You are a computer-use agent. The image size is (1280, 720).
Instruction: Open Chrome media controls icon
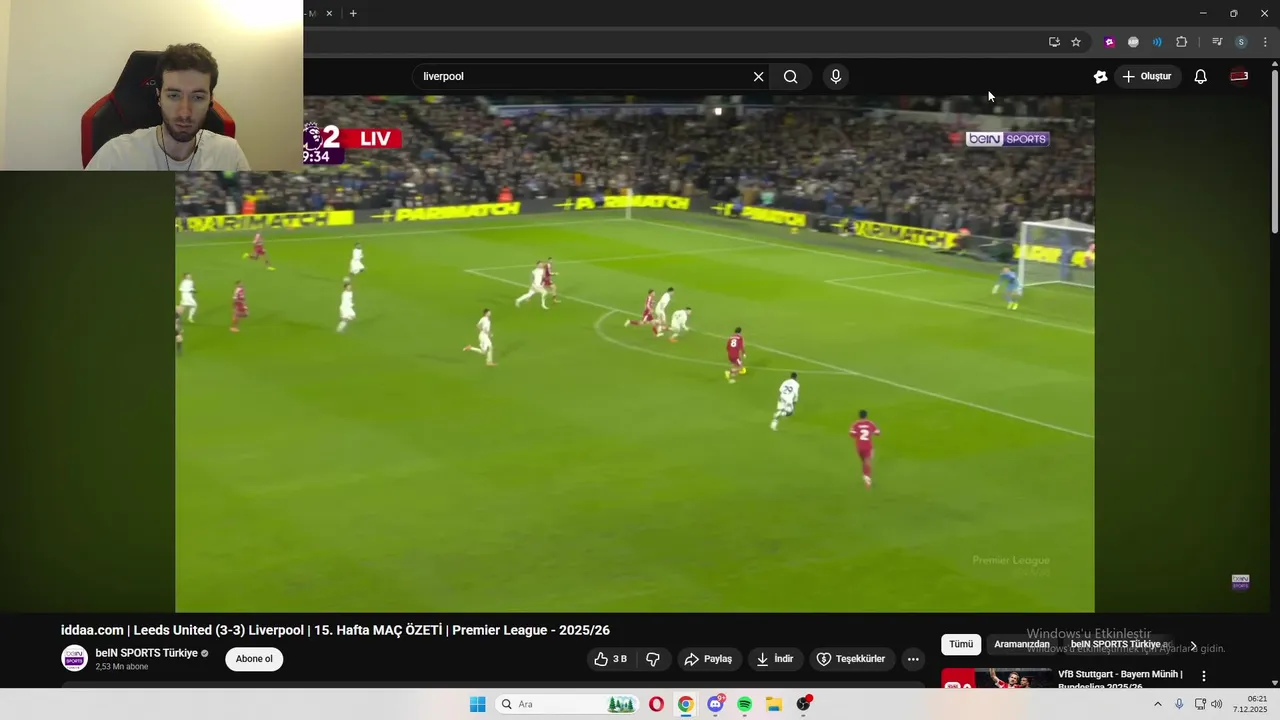(x=1217, y=42)
